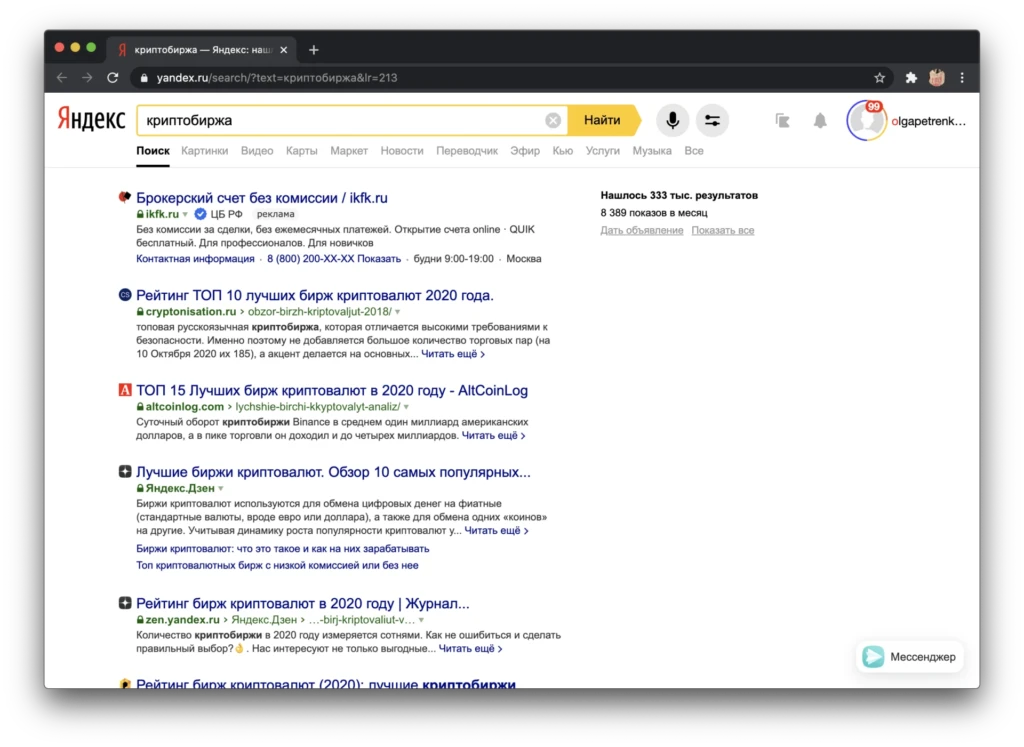The height and width of the screenshot is (747, 1024).
Task: Switch to Маркет tab
Action: tap(349, 151)
